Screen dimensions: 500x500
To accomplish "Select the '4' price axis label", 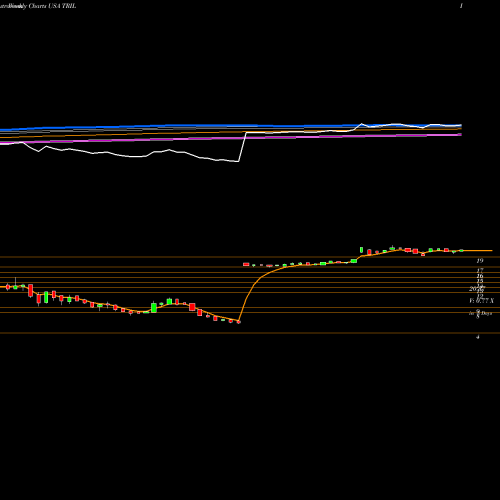I will pos(478,337).
